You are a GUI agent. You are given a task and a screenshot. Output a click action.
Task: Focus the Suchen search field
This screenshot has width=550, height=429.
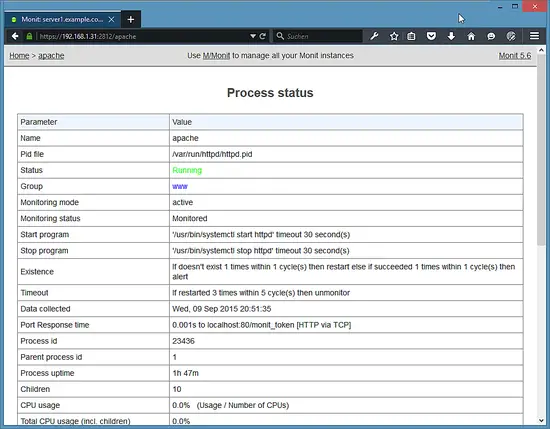click(318, 36)
